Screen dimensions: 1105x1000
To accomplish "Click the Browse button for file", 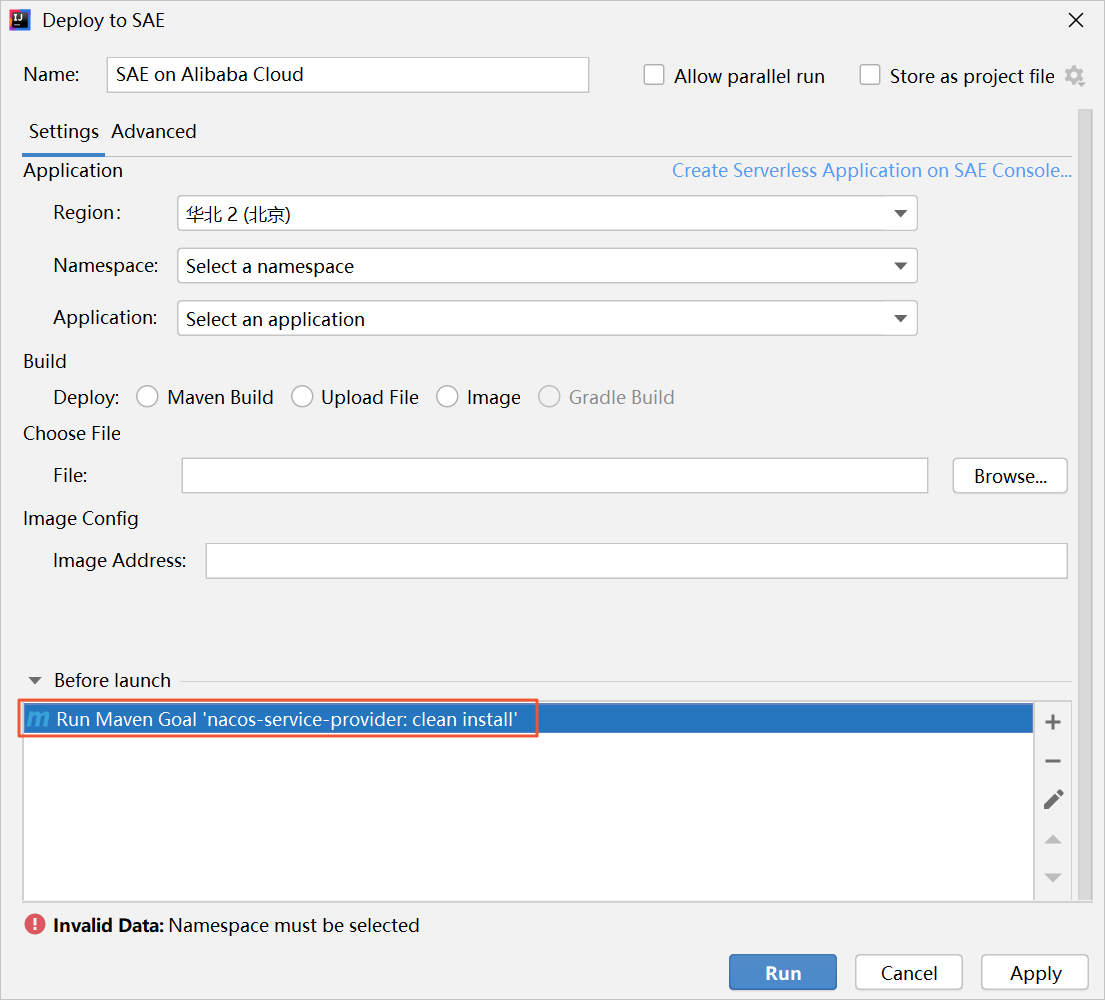I will coord(1010,476).
